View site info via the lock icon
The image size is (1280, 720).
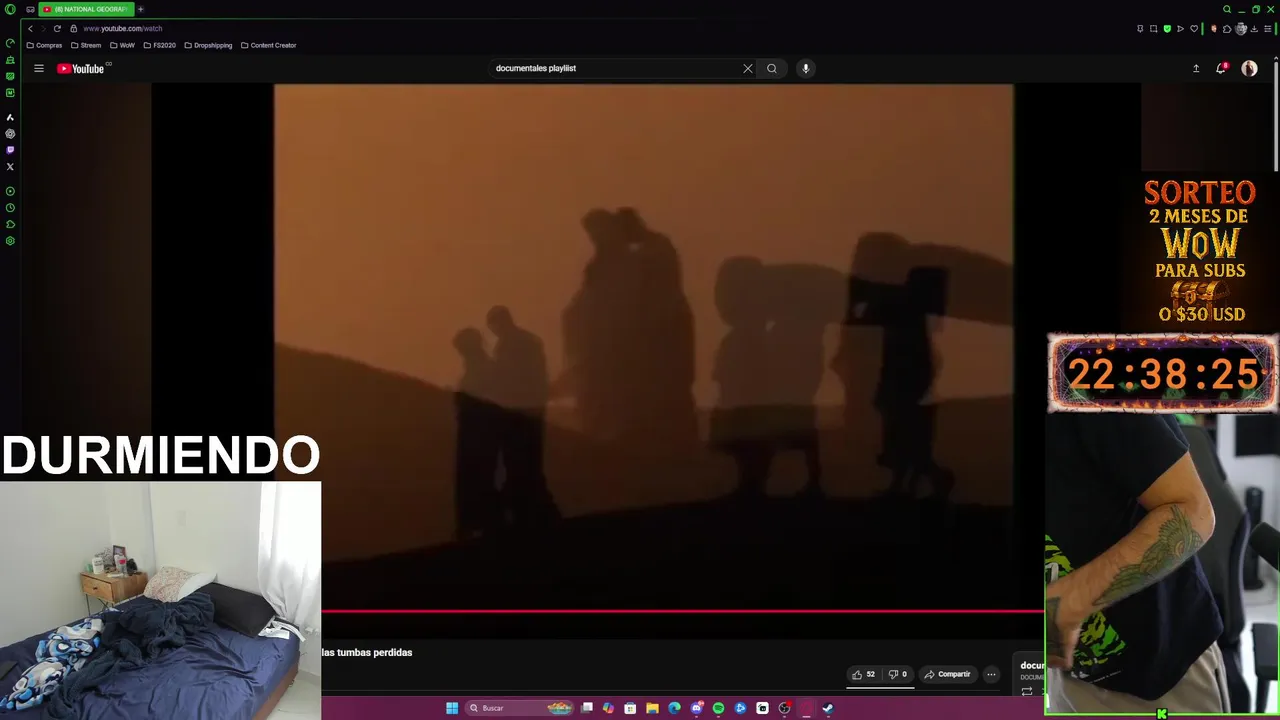coord(73,28)
